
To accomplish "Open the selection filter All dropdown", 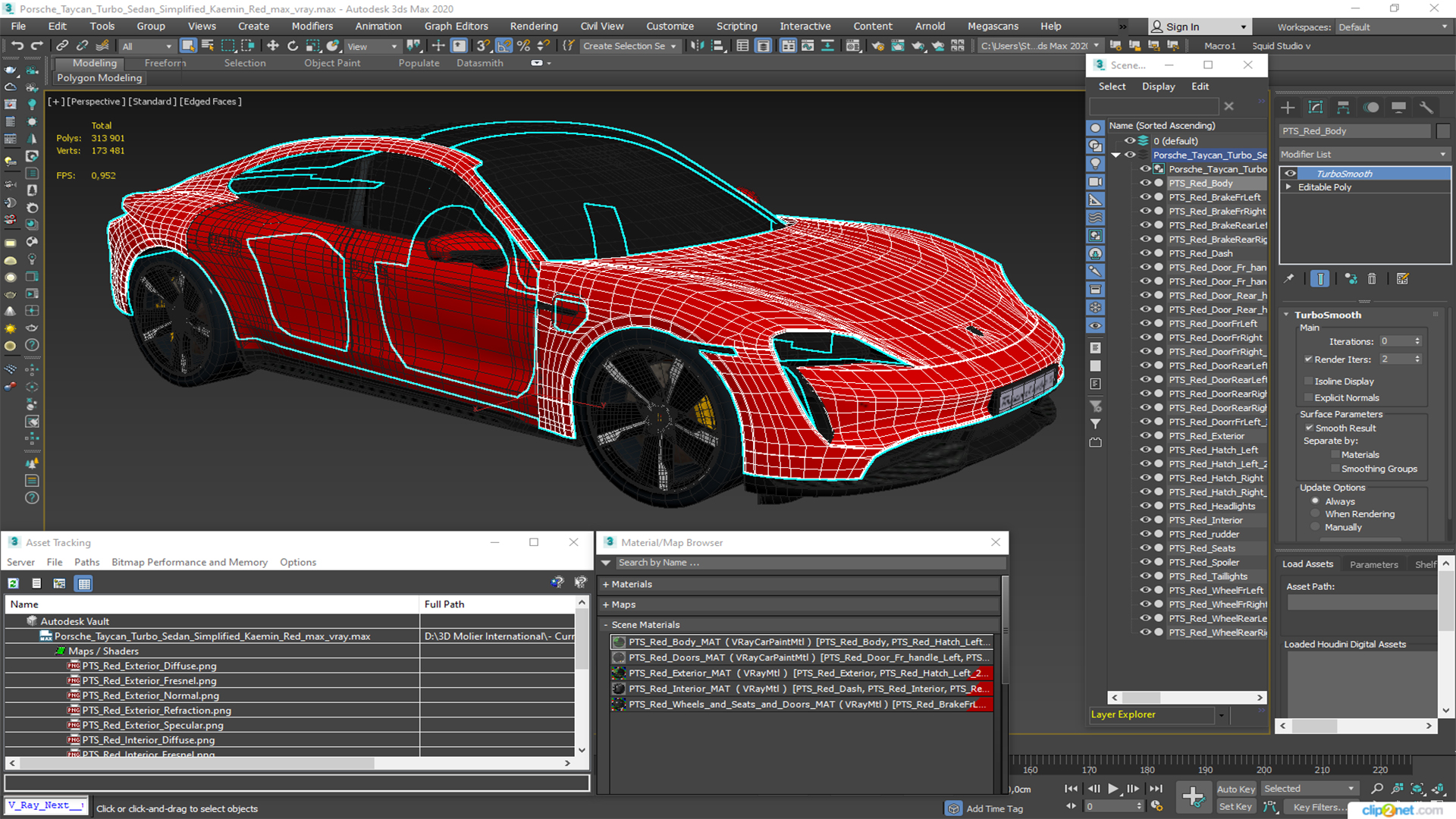I will pos(147,46).
